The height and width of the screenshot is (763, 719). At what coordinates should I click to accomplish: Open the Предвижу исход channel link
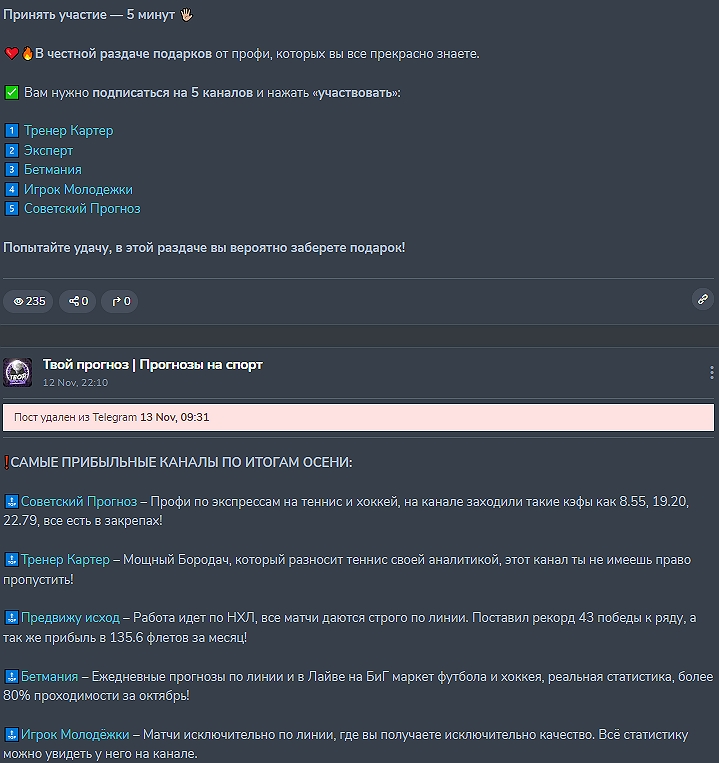click(70, 618)
